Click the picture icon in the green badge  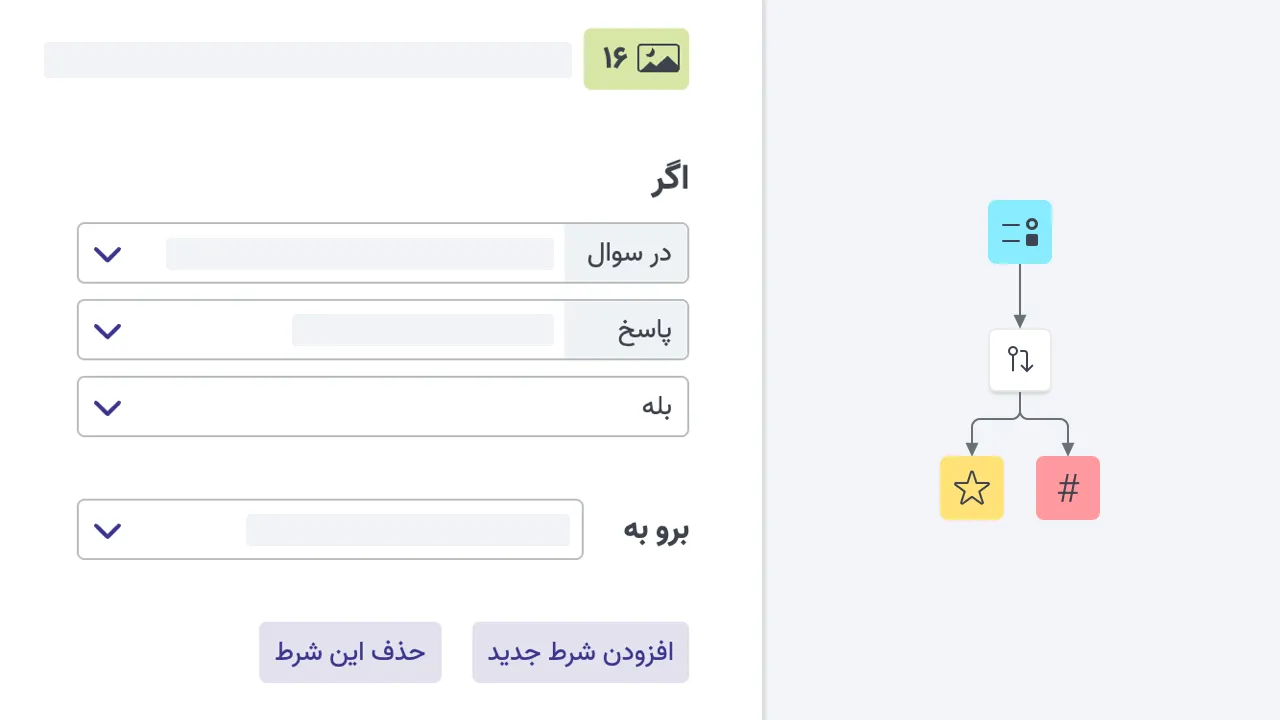pos(657,59)
